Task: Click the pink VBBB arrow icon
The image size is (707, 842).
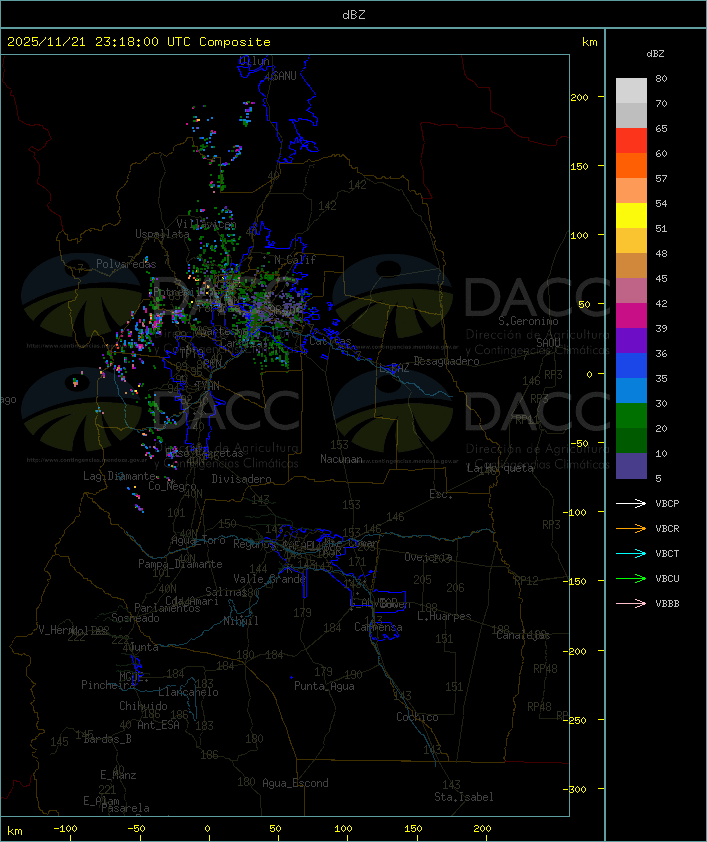Action: 631,603
